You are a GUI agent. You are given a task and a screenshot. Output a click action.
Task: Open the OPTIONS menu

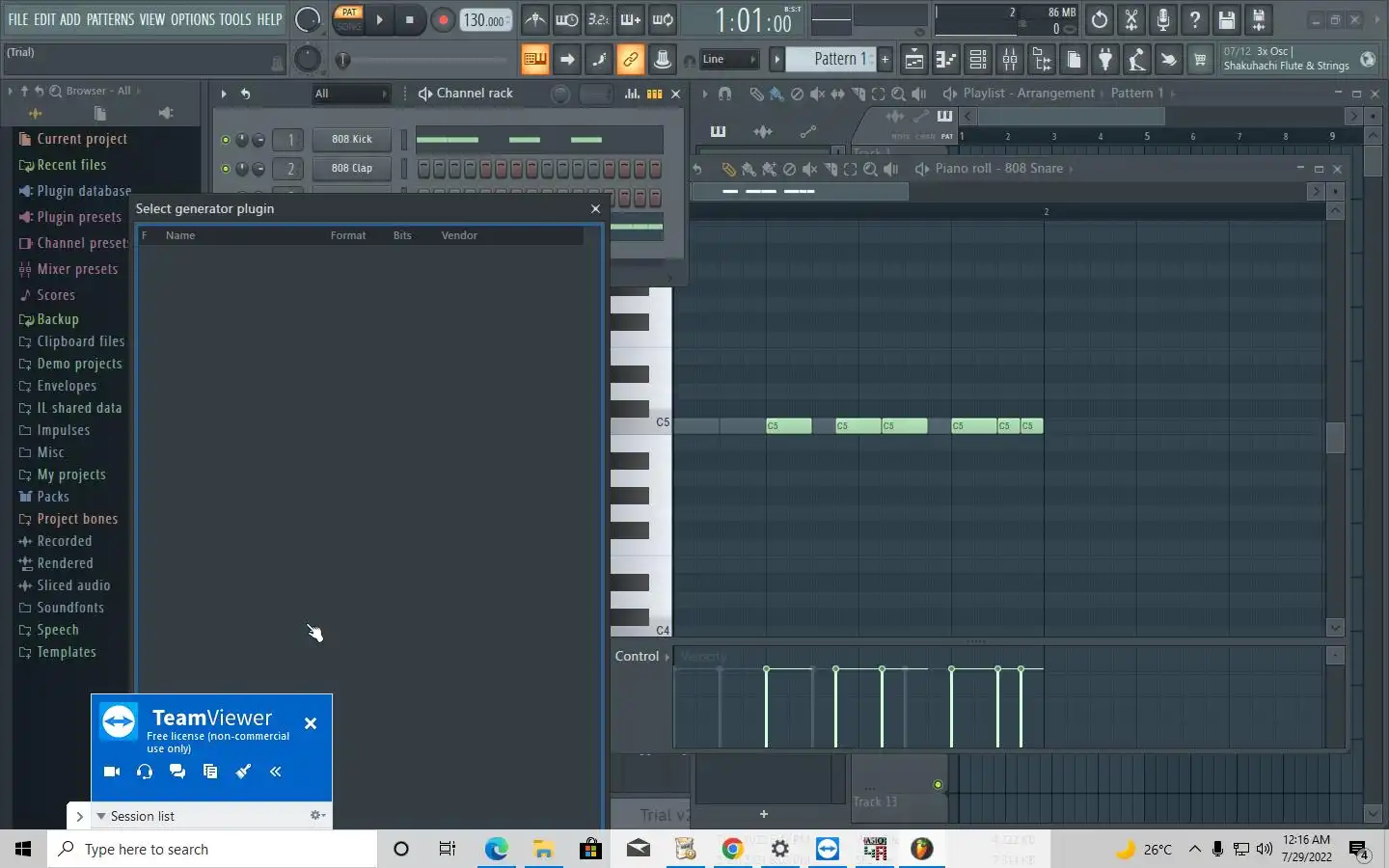pos(193,19)
